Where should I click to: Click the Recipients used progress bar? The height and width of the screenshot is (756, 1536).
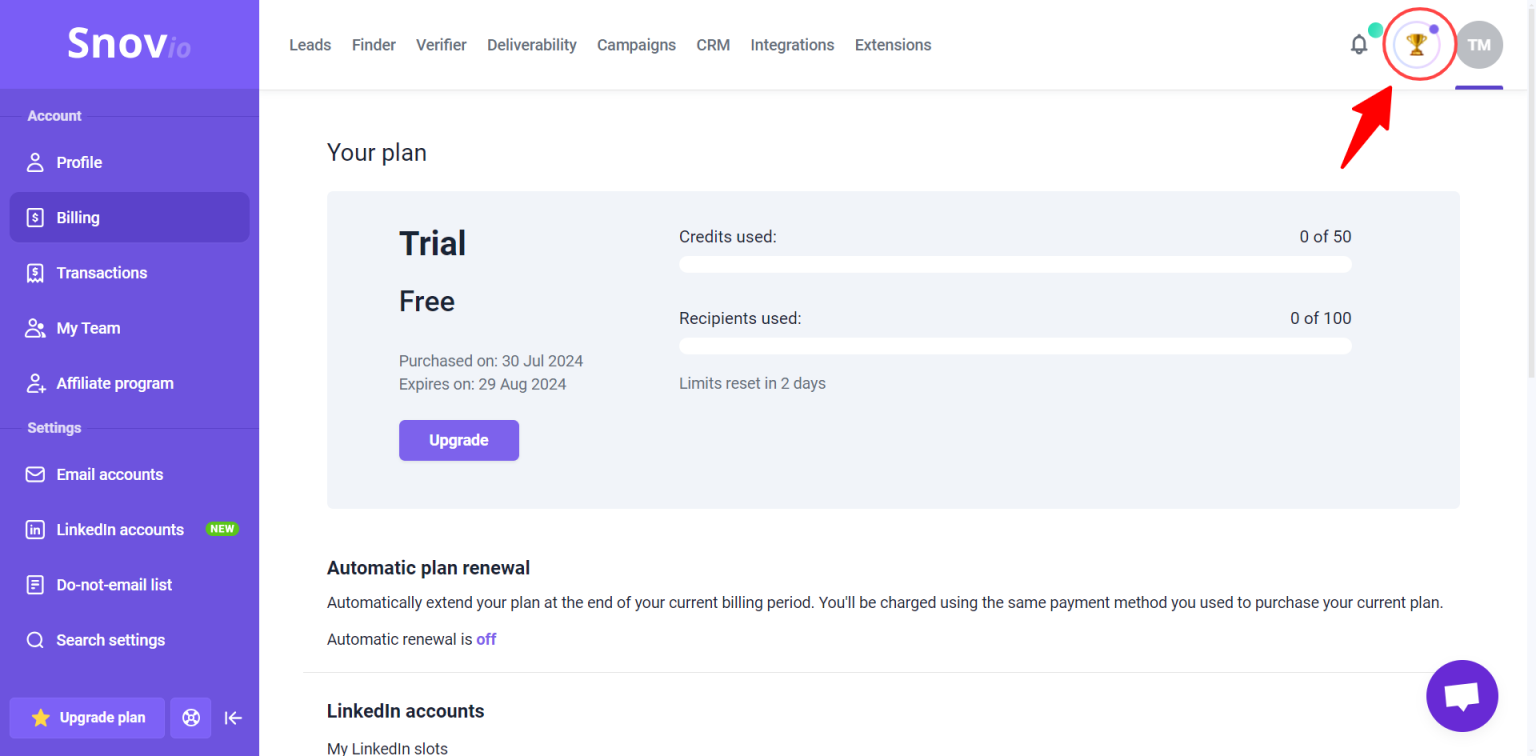[1015, 345]
